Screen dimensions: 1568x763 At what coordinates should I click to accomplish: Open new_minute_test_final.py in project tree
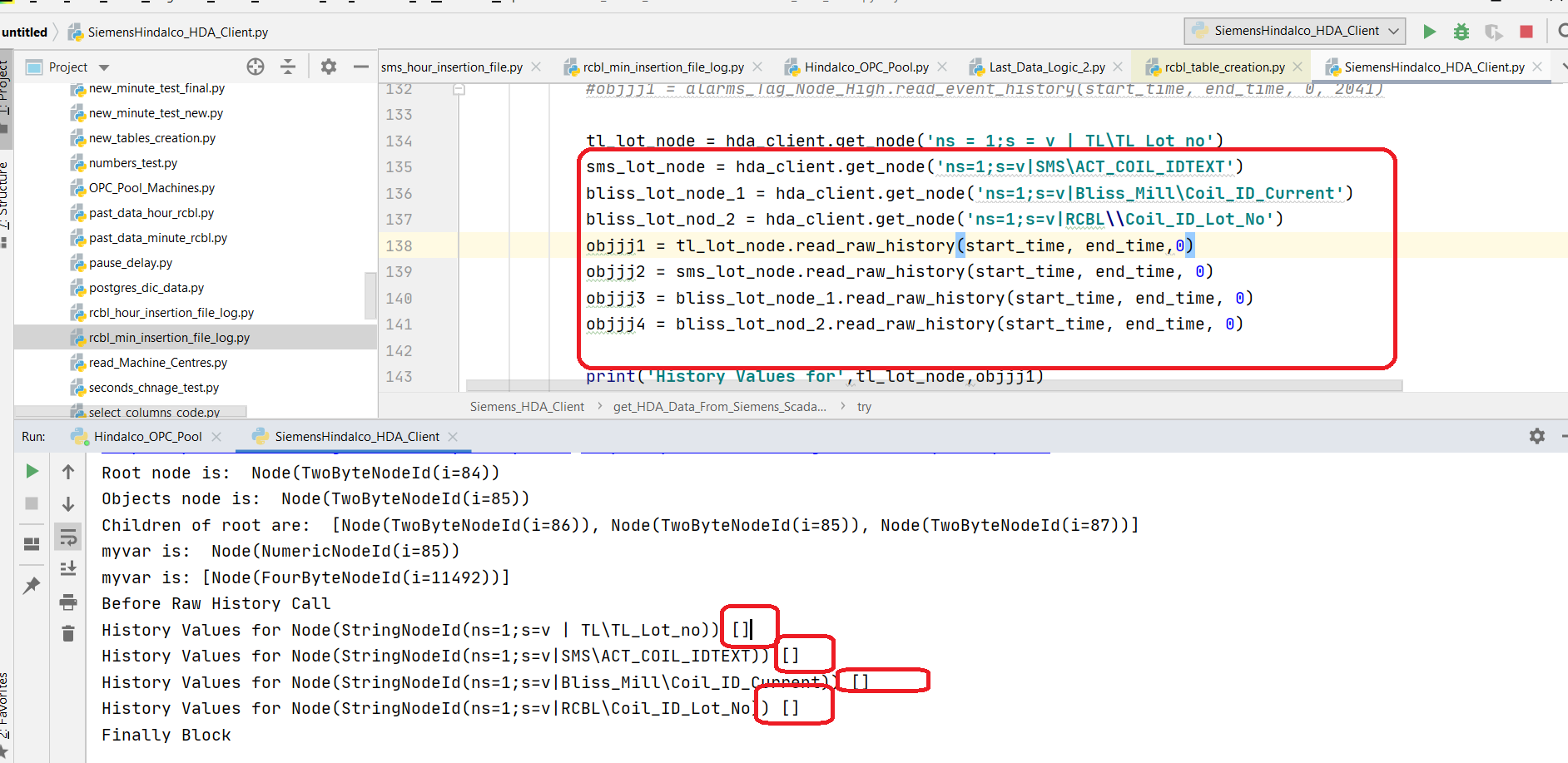pos(156,88)
